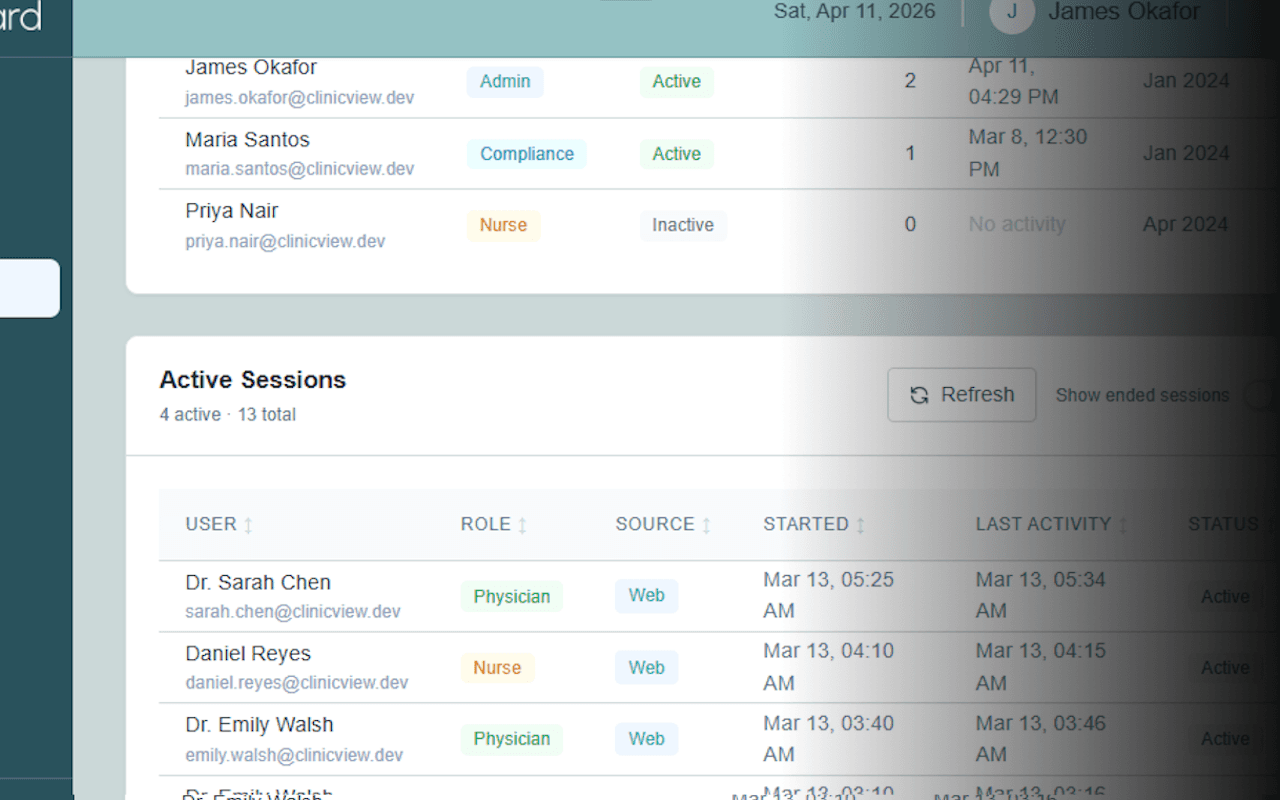The height and width of the screenshot is (800, 1280).
Task: Click the email link maria.santos@clinicview.dev
Action: pos(299,169)
